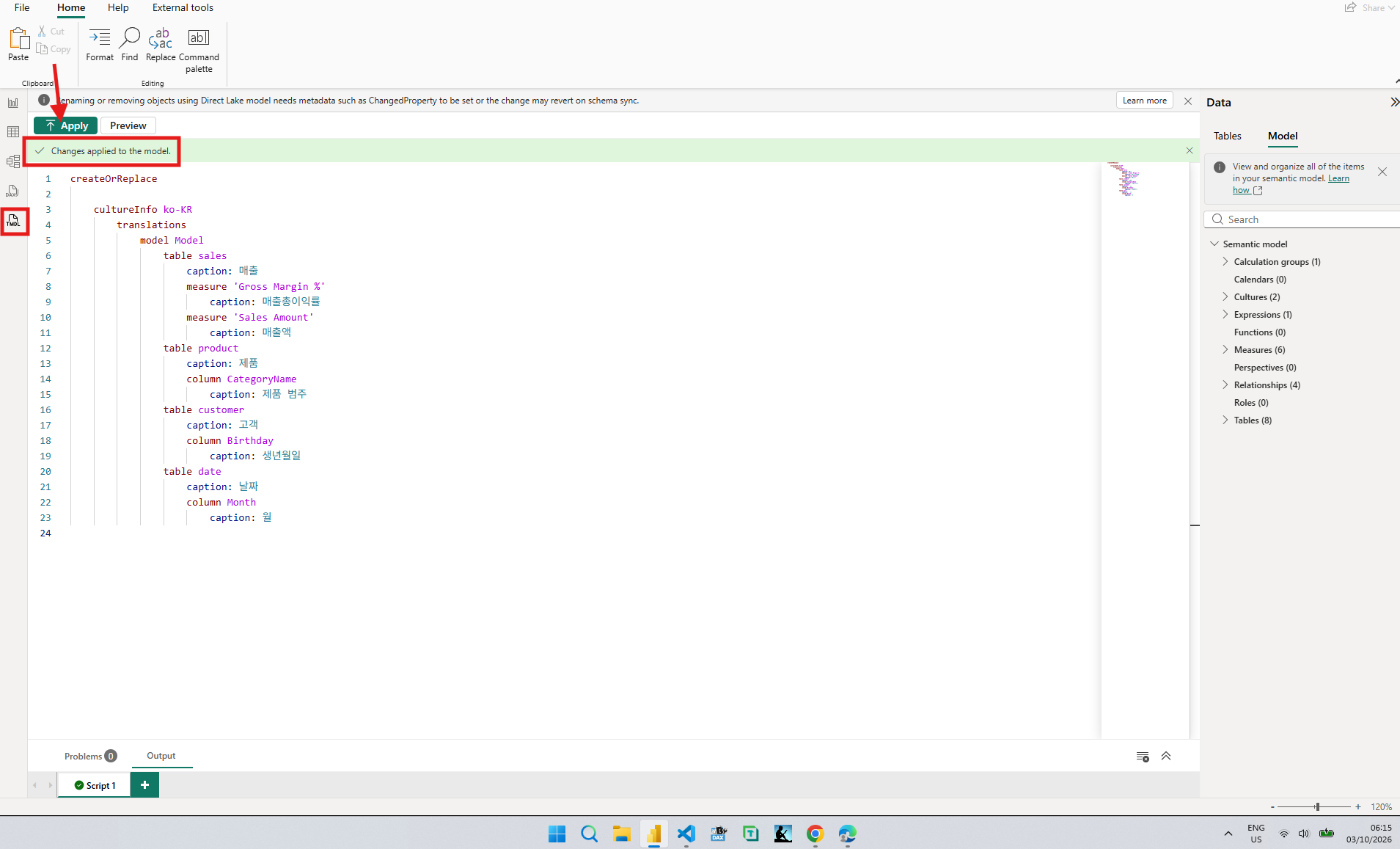Switch to the Problems tab
Viewport: 1400px width, 849px height.
pos(90,756)
